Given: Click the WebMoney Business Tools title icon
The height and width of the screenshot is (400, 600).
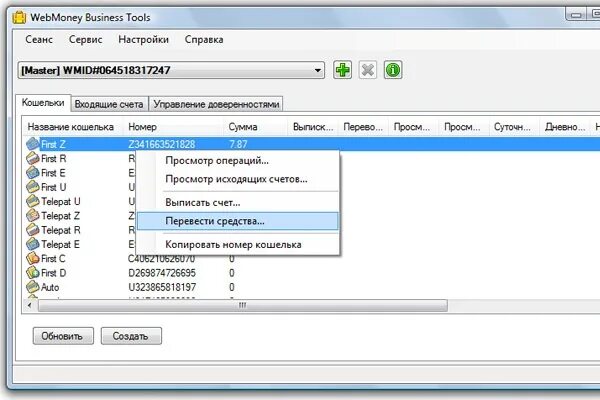Looking at the screenshot, I should pos(19,18).
